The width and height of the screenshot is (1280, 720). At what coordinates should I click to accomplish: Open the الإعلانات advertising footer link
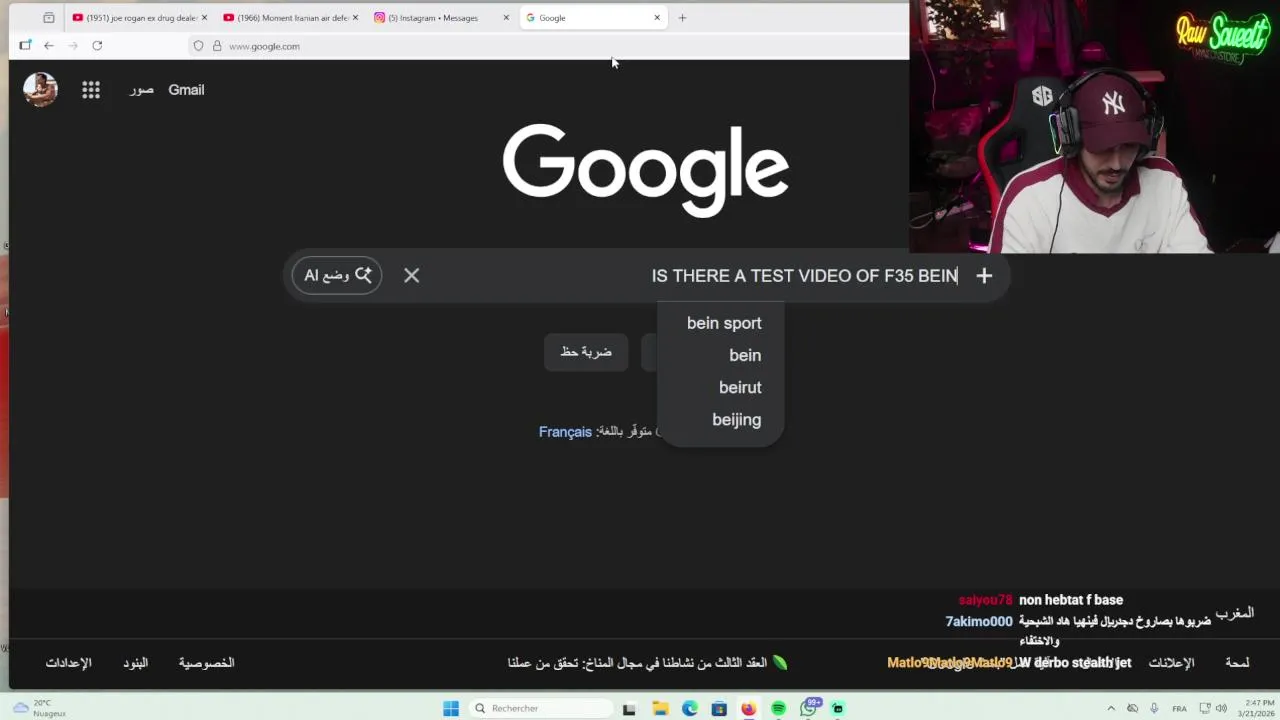point(1171,663)
